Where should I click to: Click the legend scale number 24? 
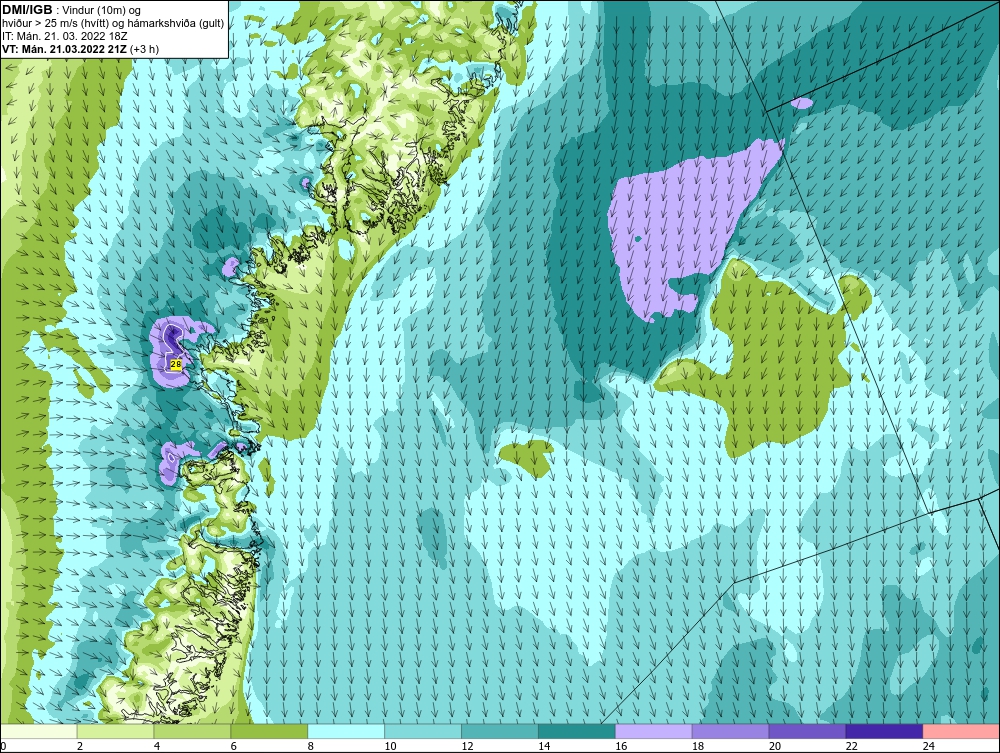(929, 746)
